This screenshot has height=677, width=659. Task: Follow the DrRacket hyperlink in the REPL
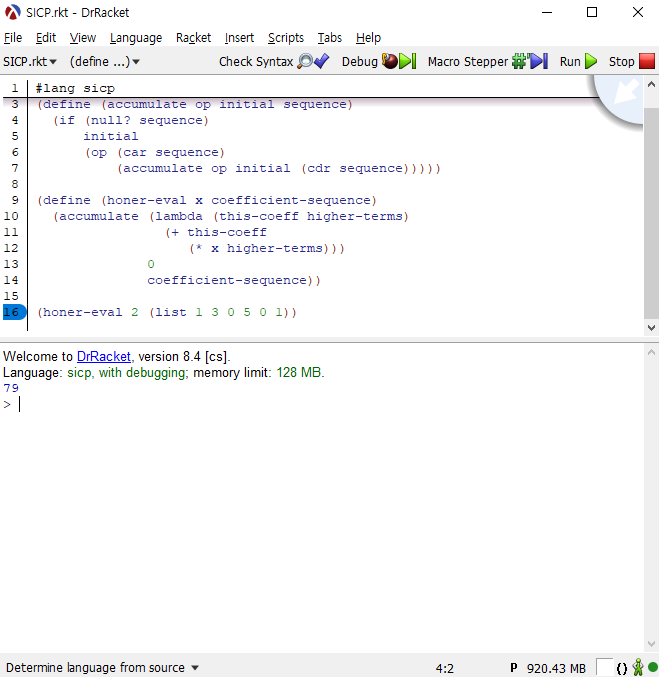(x=103, y=356)
